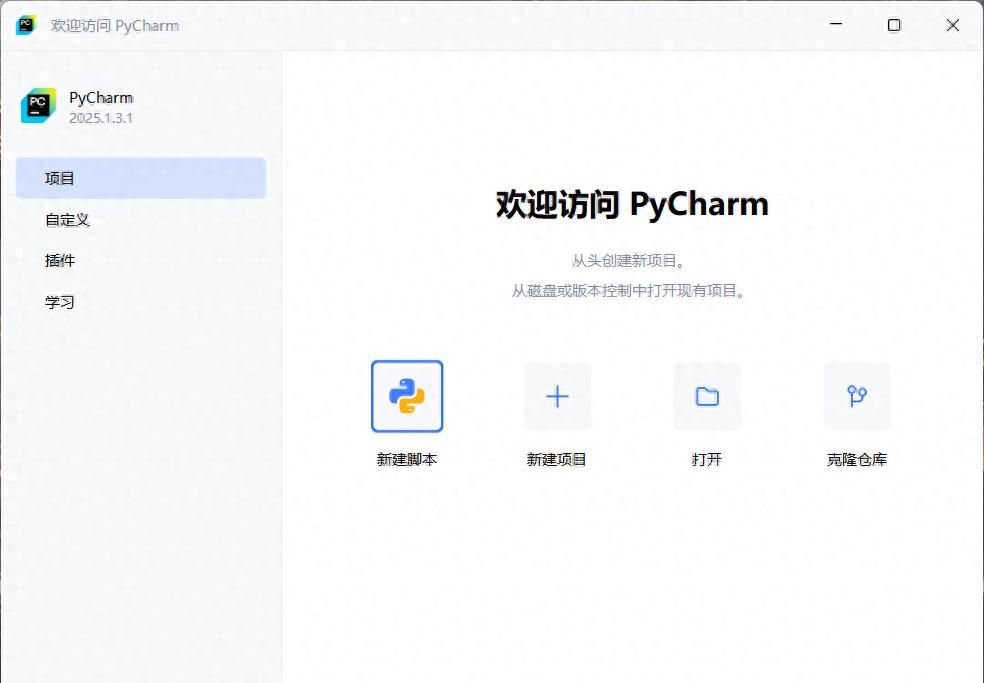Switch to the 插件 section
The image size is (984, 683).
point(58,260)
